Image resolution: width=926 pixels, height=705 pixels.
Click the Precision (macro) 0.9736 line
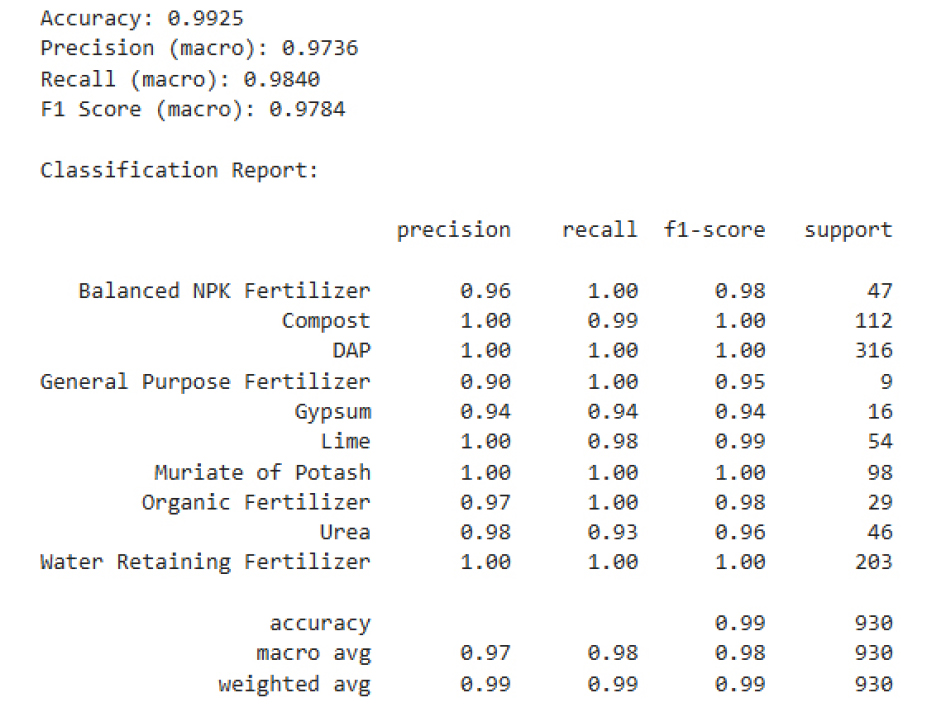(x=199, y=48)
